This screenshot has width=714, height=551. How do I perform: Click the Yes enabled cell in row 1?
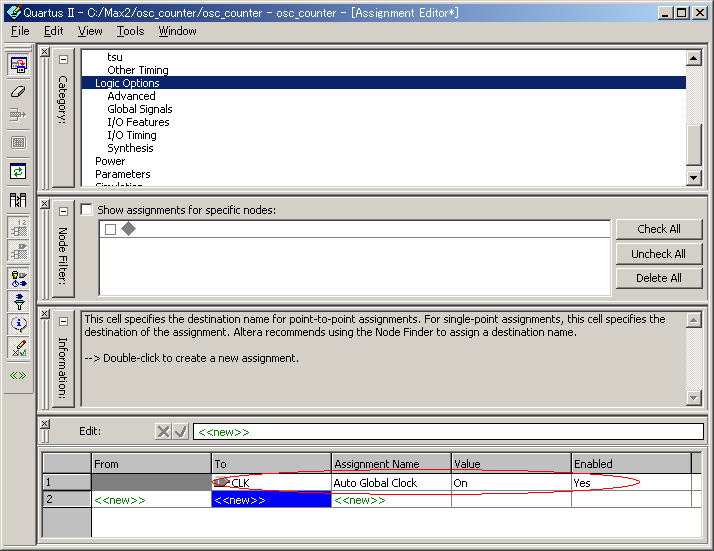click(631, 483)
